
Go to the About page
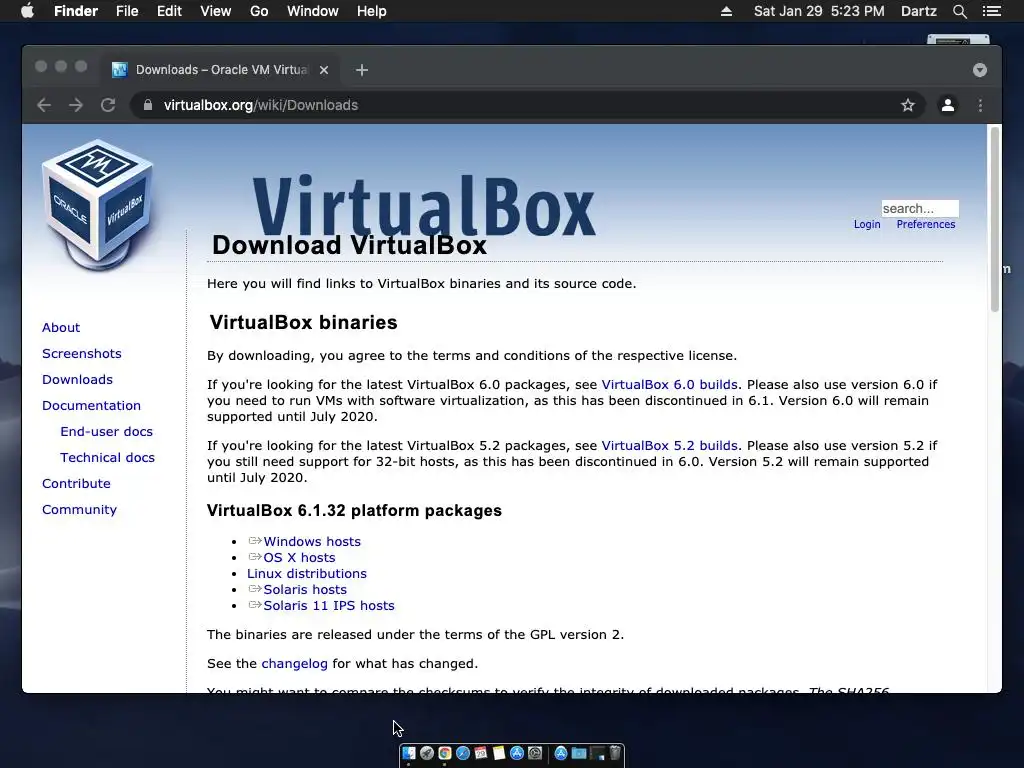pos(61,327)
